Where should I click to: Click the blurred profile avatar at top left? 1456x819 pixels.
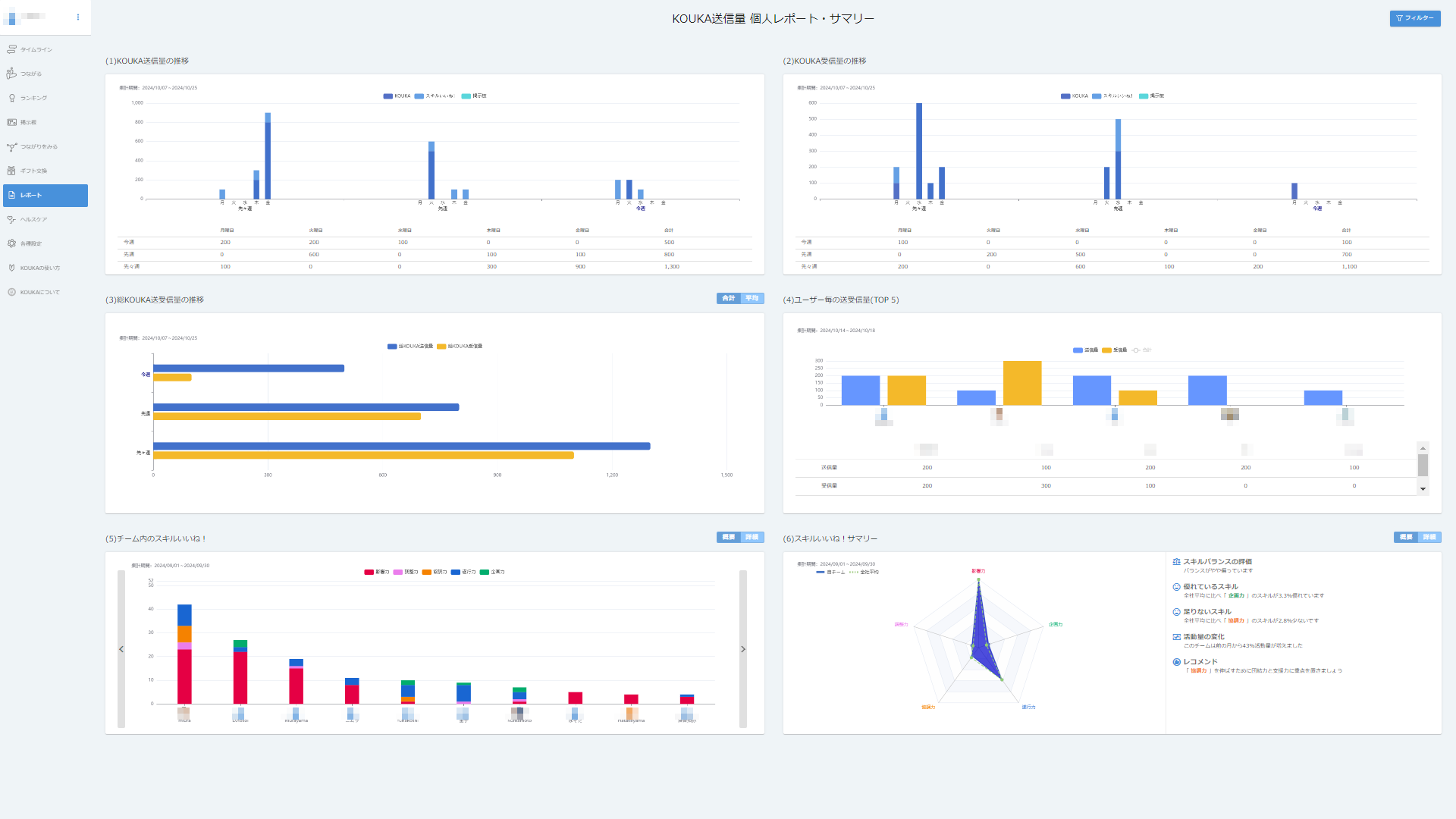click(x=11, y=17)
